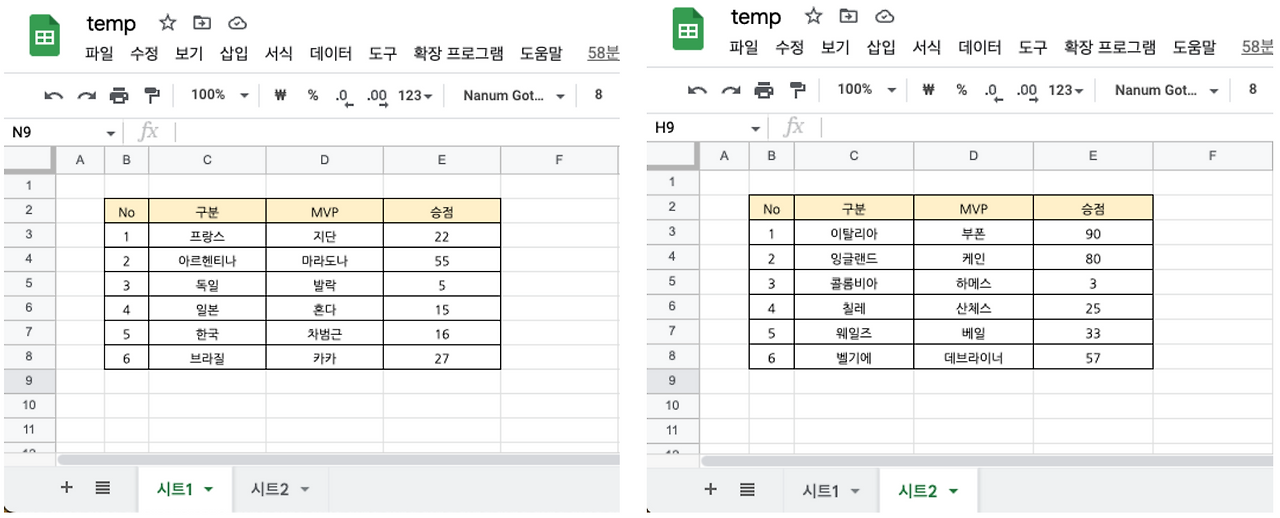
Task: Print the sheet from left window
Action: (x=119, y=96)
